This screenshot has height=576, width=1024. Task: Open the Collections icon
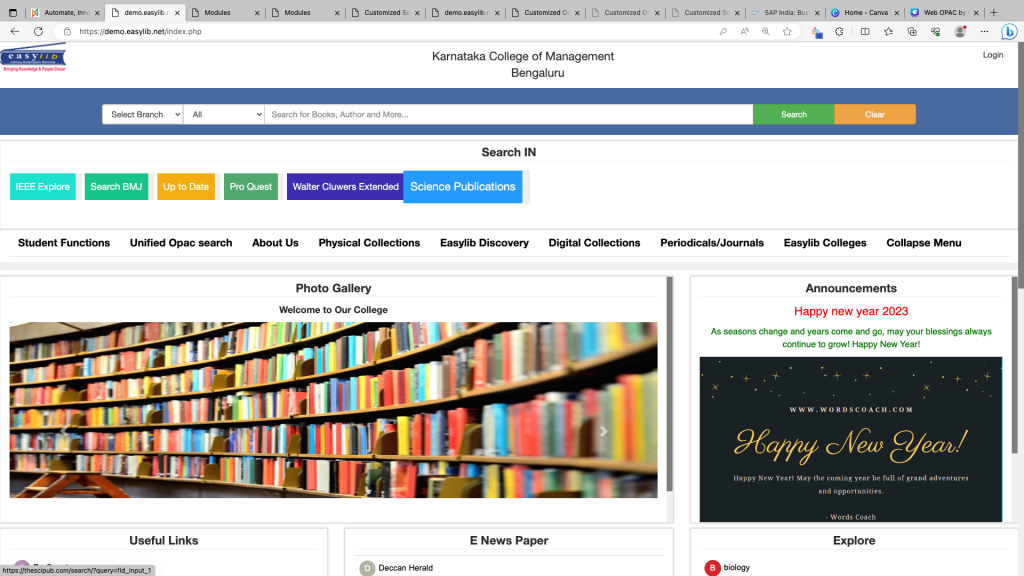912,31
